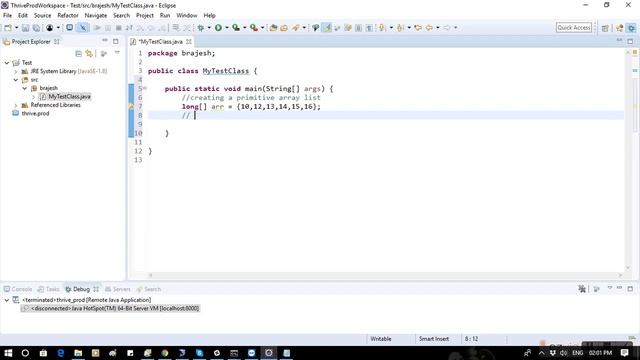
Task: Click the Save All icon in the toolbar
Action: click(36, 28)
